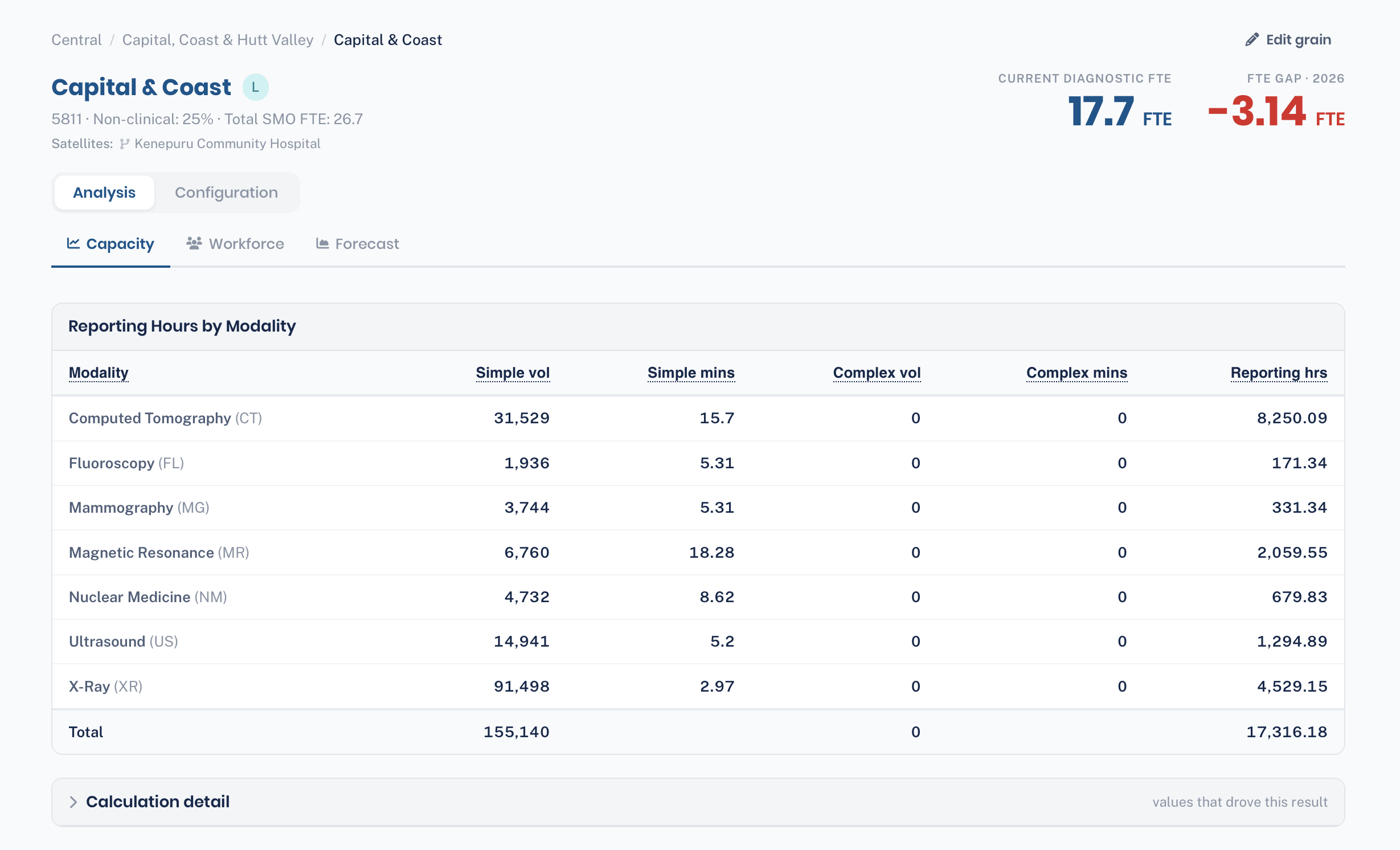The width and height of the screenshot is (1400, 850).
Task: Select the Capacity sub-tab
Action: (110, 244)
